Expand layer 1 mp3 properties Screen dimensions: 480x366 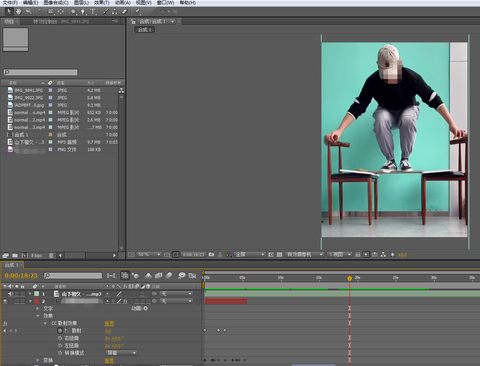click(30, 294)
